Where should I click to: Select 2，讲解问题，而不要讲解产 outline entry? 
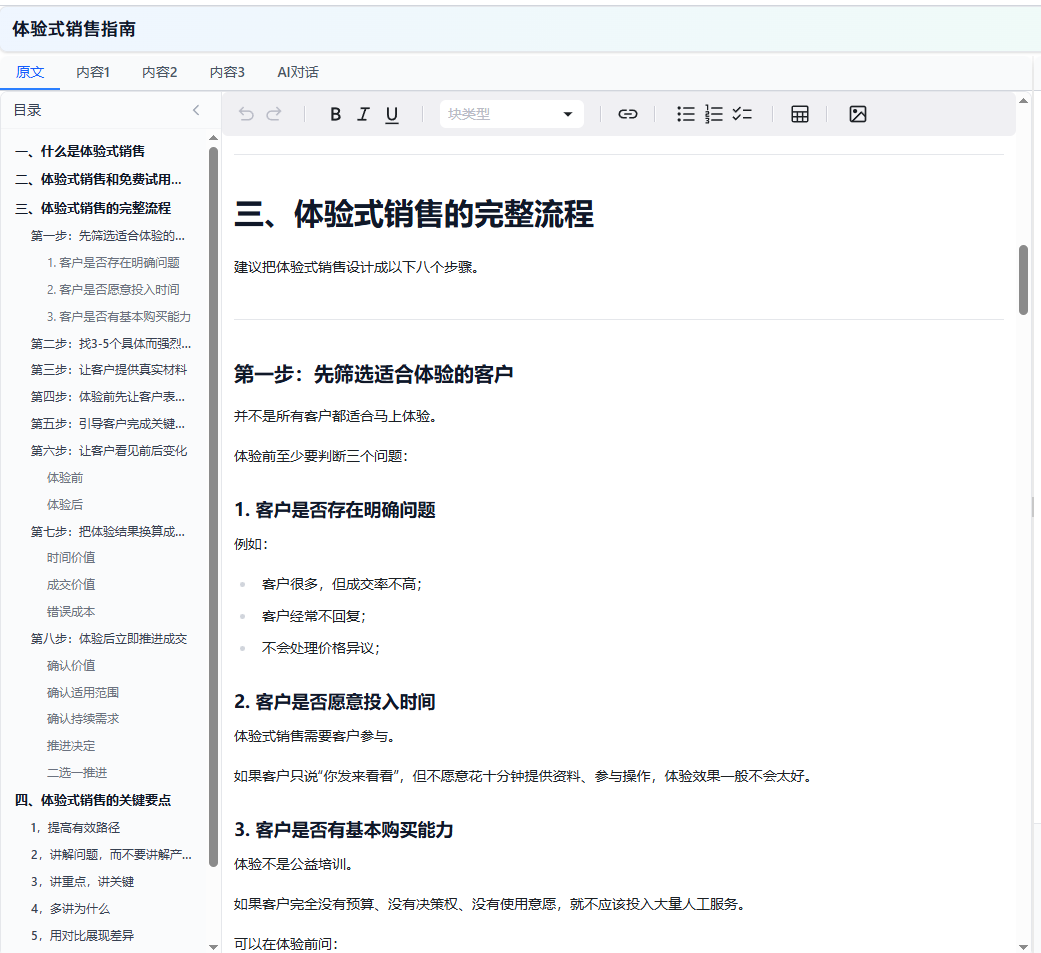[111, 855]
